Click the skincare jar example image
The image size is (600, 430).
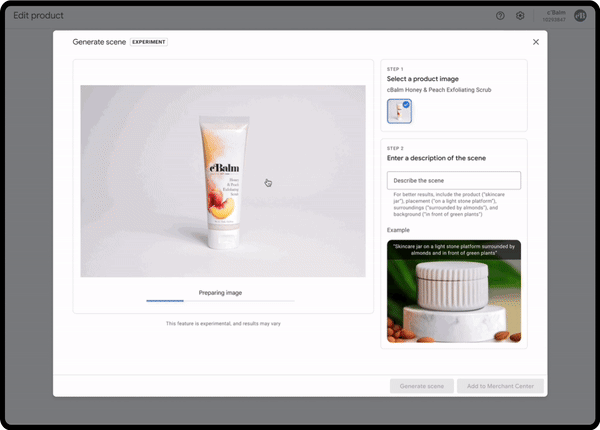(454, 291)
